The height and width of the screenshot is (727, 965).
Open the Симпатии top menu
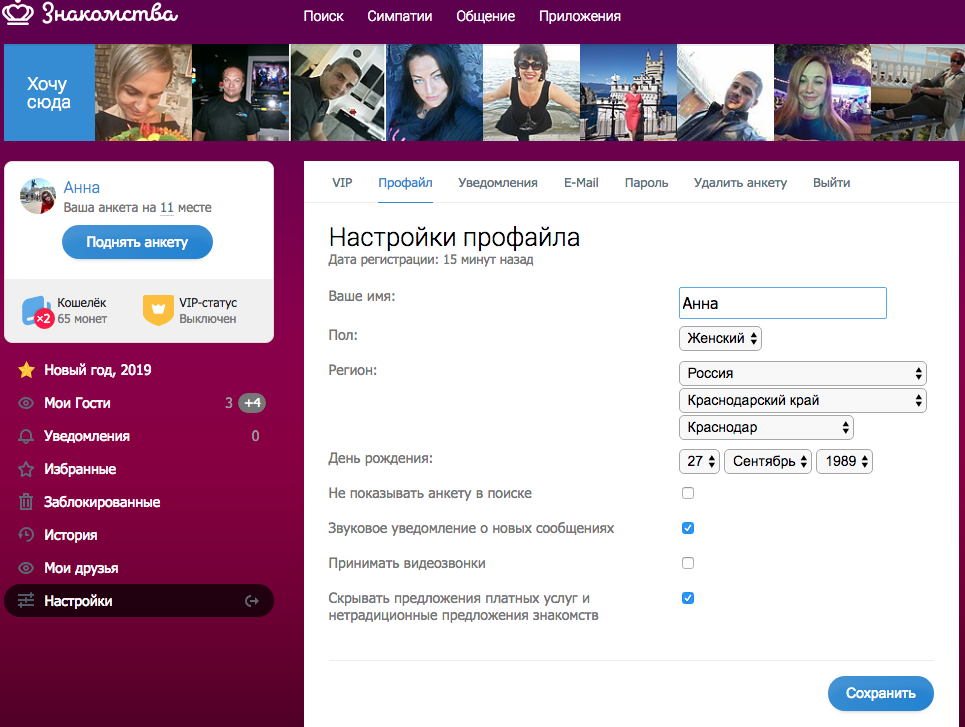pyautogui.click(x=399, y=17)
